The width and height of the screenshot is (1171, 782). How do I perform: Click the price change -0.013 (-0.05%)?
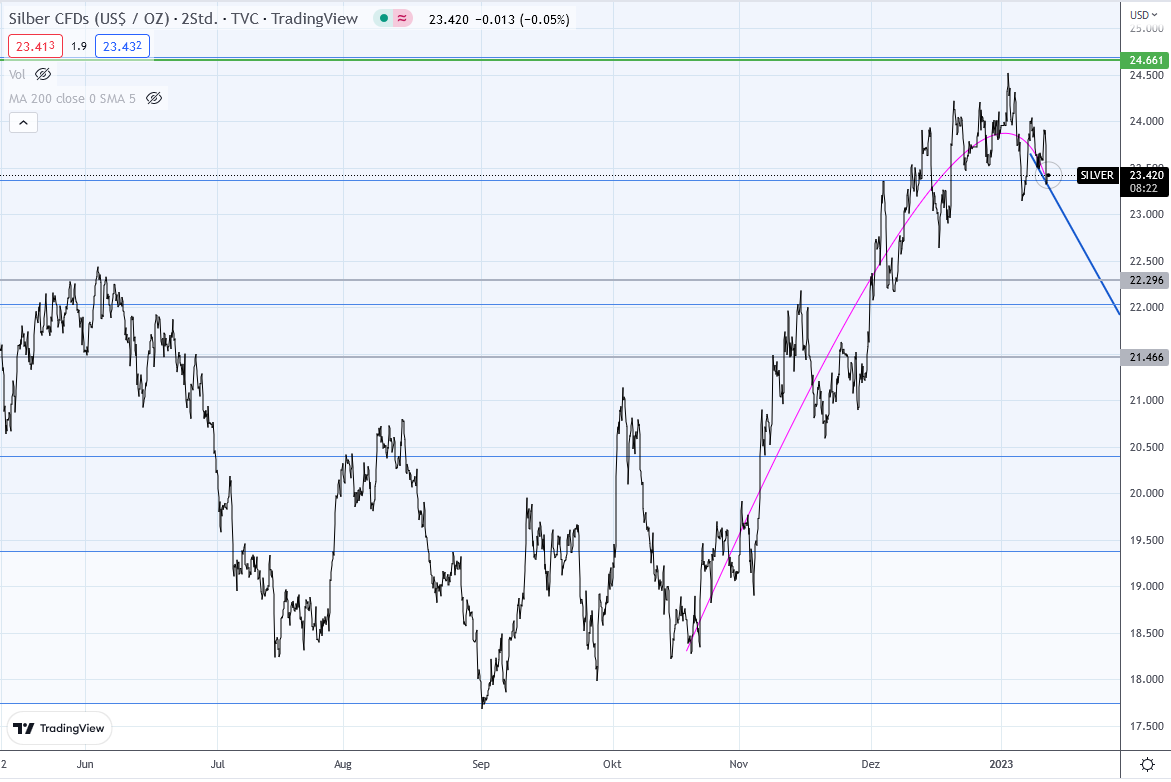pyautogui.click(x=521, y=19)
